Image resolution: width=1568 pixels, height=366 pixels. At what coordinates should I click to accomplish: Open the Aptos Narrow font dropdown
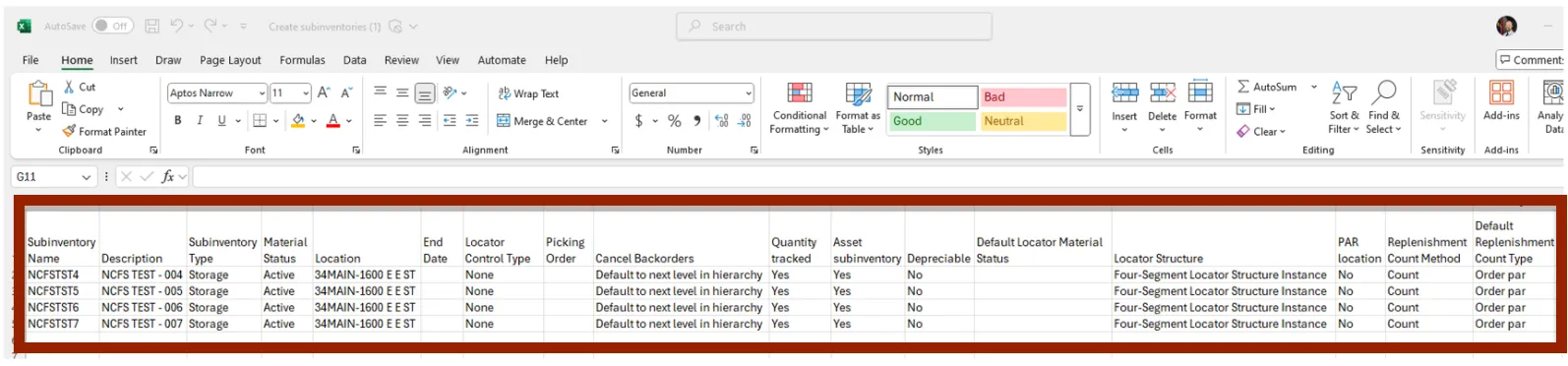262,93
